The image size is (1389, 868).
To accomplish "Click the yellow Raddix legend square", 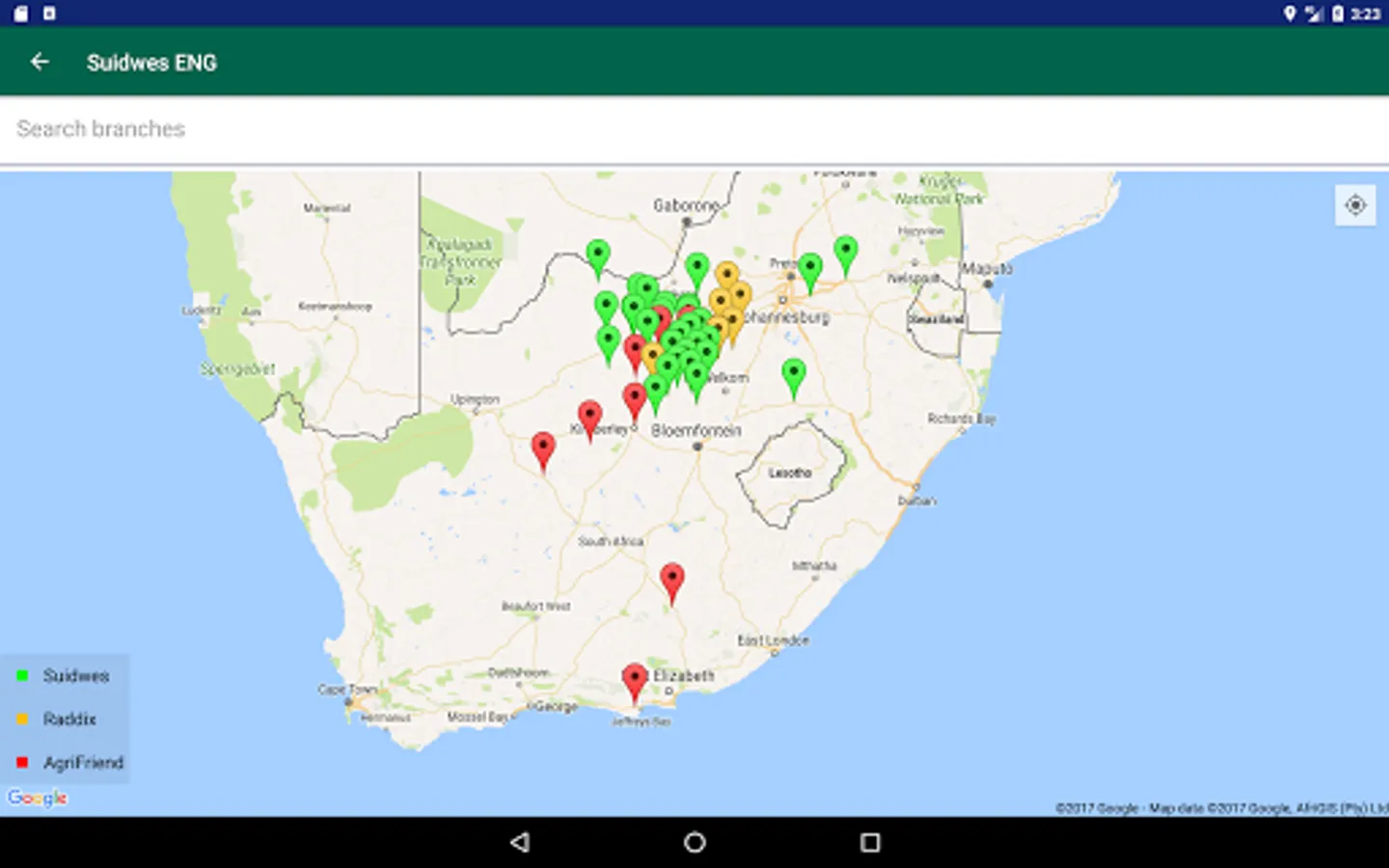I will tap(22, 719).
